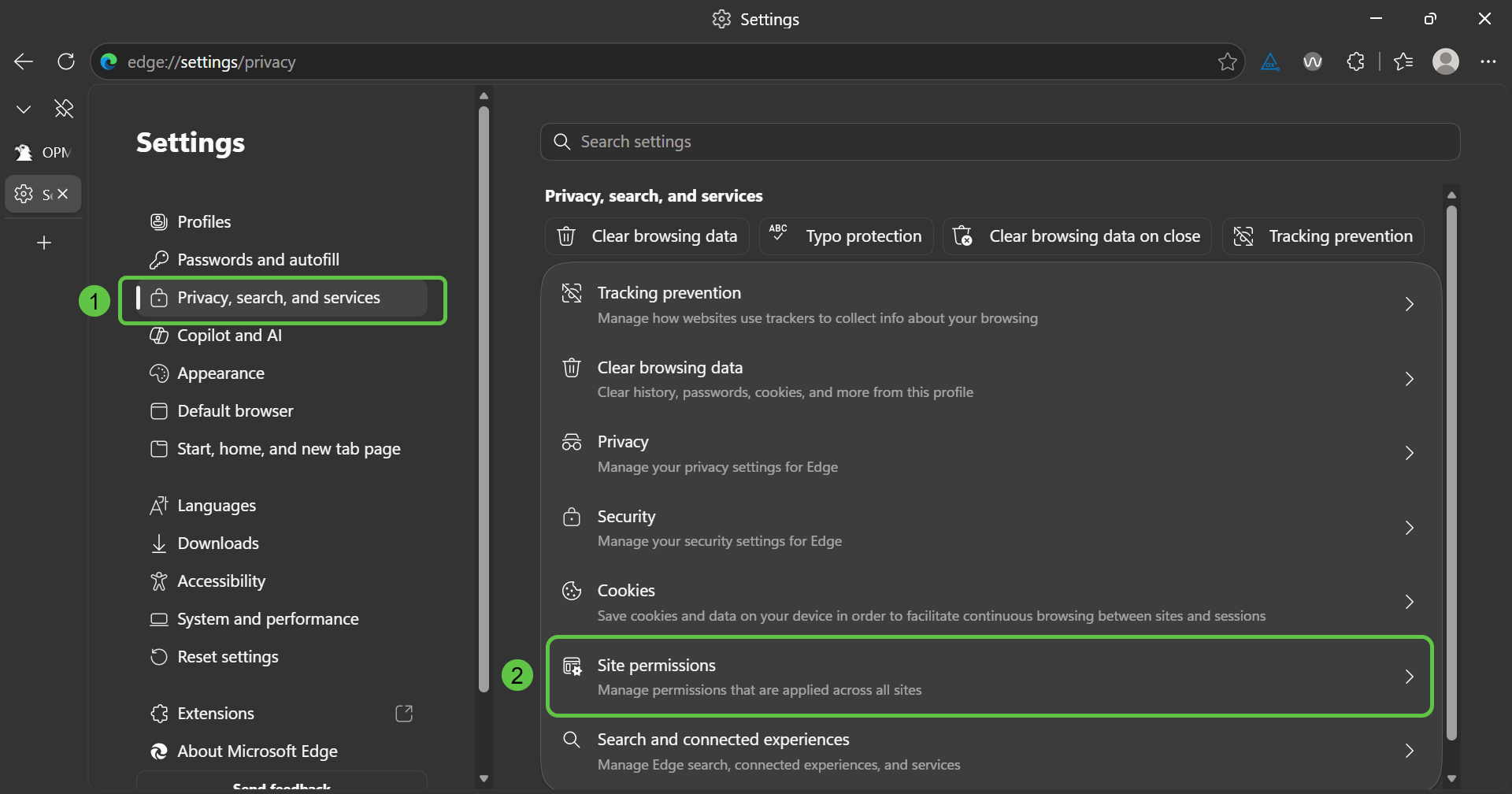The image size is (1512, 794).
Task: Click the external link icon beside Extensions
Action: pos(404,714)
